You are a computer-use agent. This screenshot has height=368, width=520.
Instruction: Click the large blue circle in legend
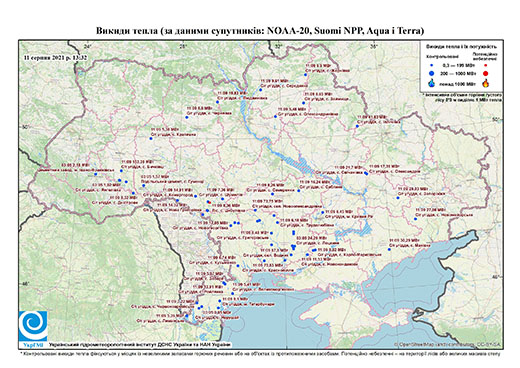(432, 73)
